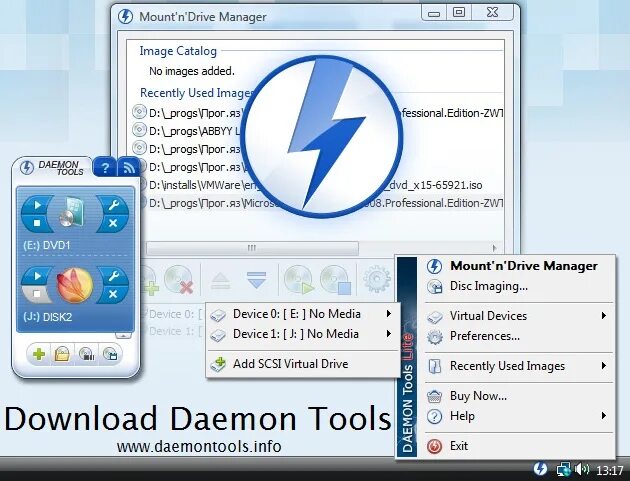Viewport: 630px width, 481px height.
Task: Click mount disc icon with green play arrow
Action: (299, 280)
